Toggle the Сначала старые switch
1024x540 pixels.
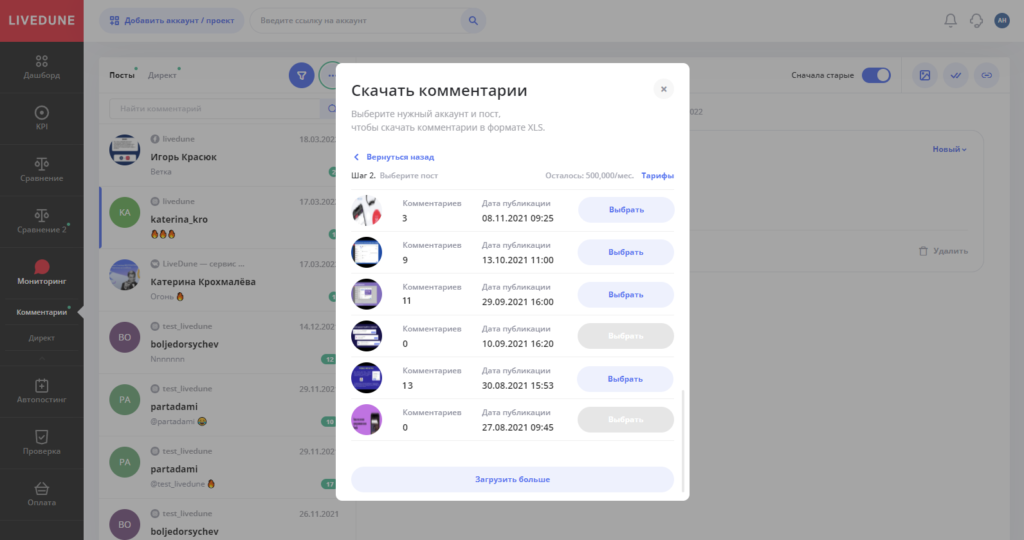point(876,75)
